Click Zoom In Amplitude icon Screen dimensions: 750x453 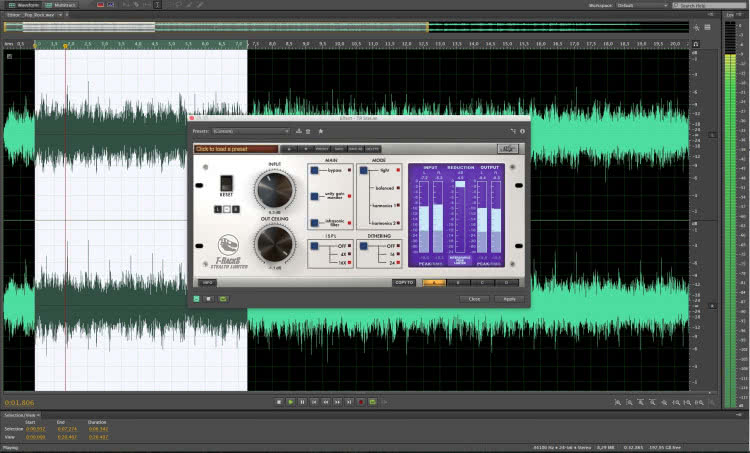coord(618,403)
